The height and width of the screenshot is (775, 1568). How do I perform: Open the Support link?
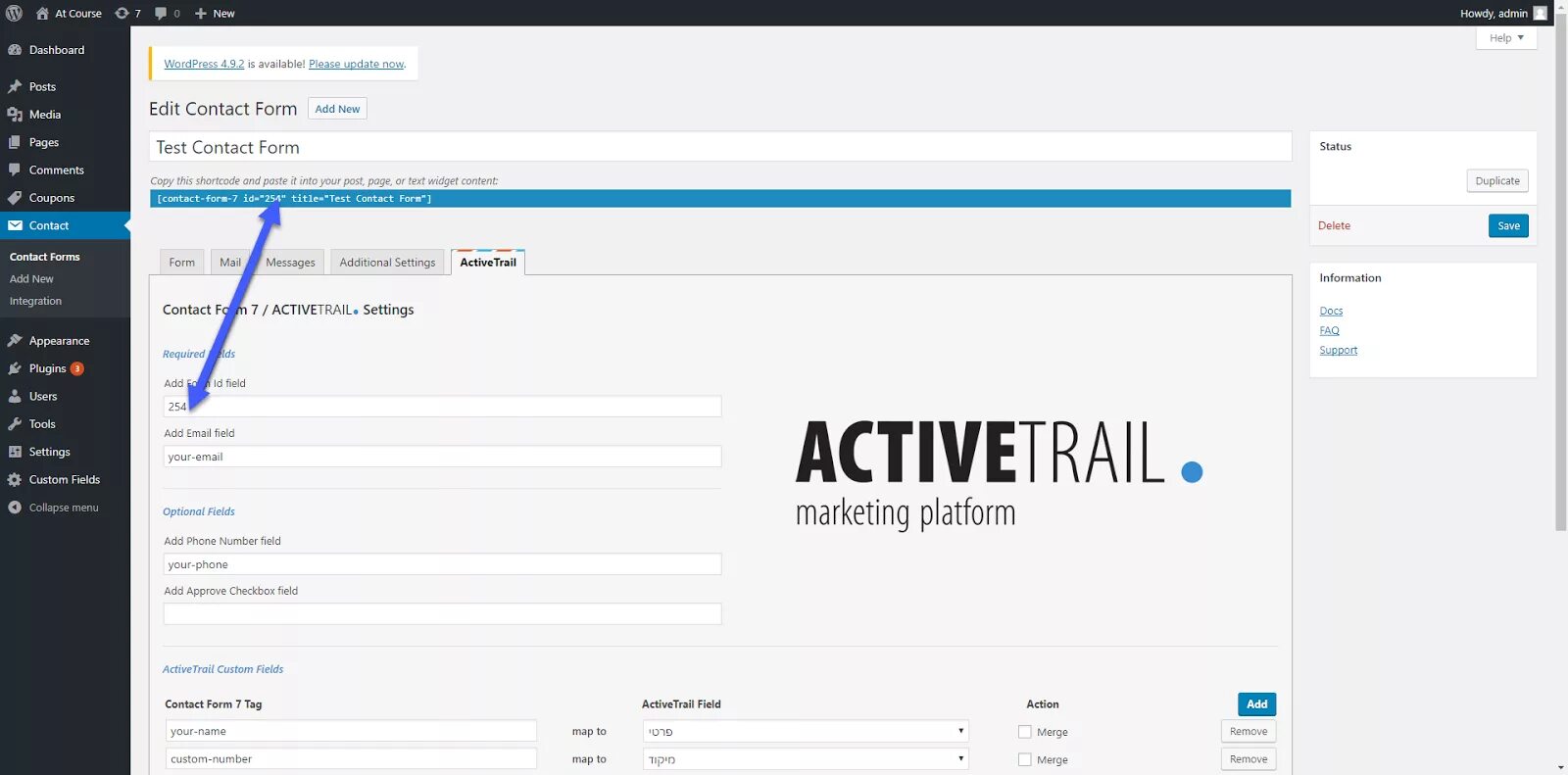tap(1338, 350)
